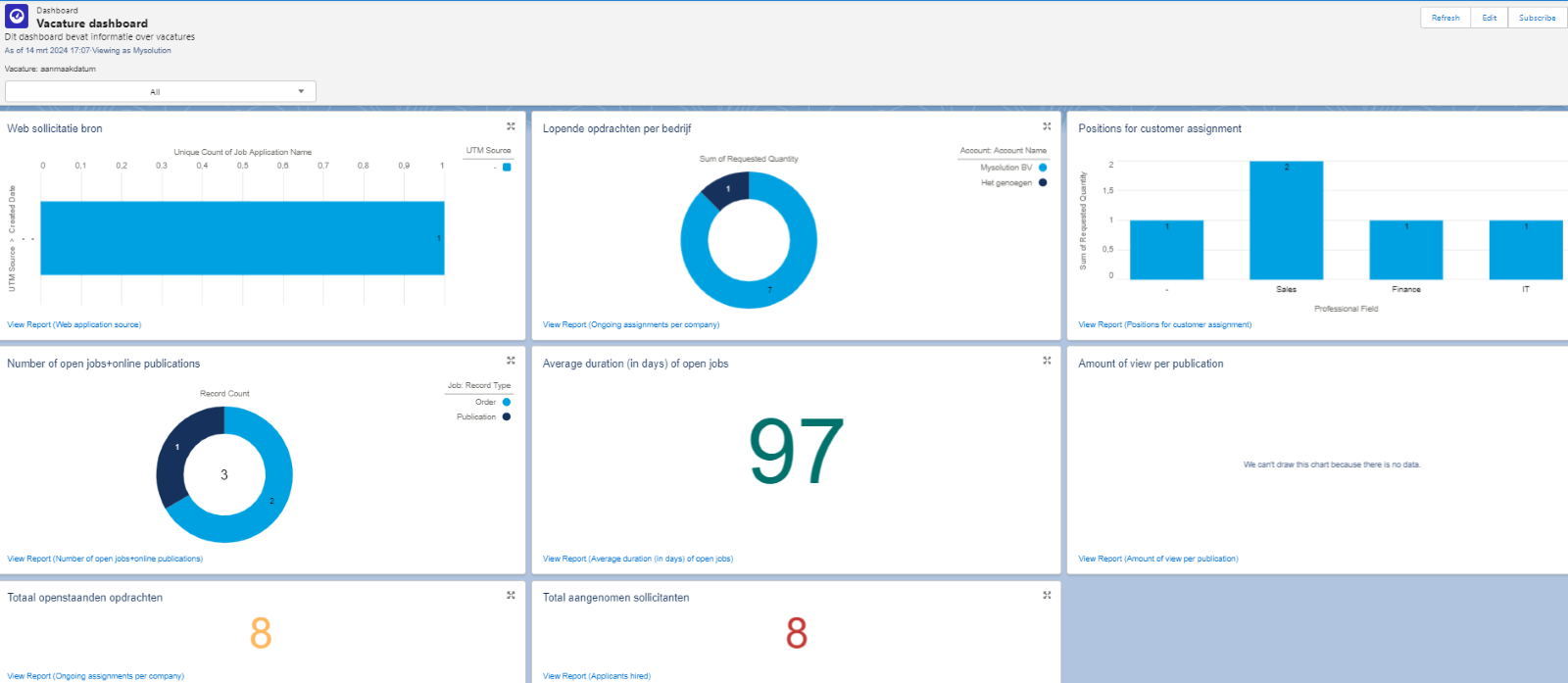Click the Het genoegen legend color dot

pos(1043,182)
